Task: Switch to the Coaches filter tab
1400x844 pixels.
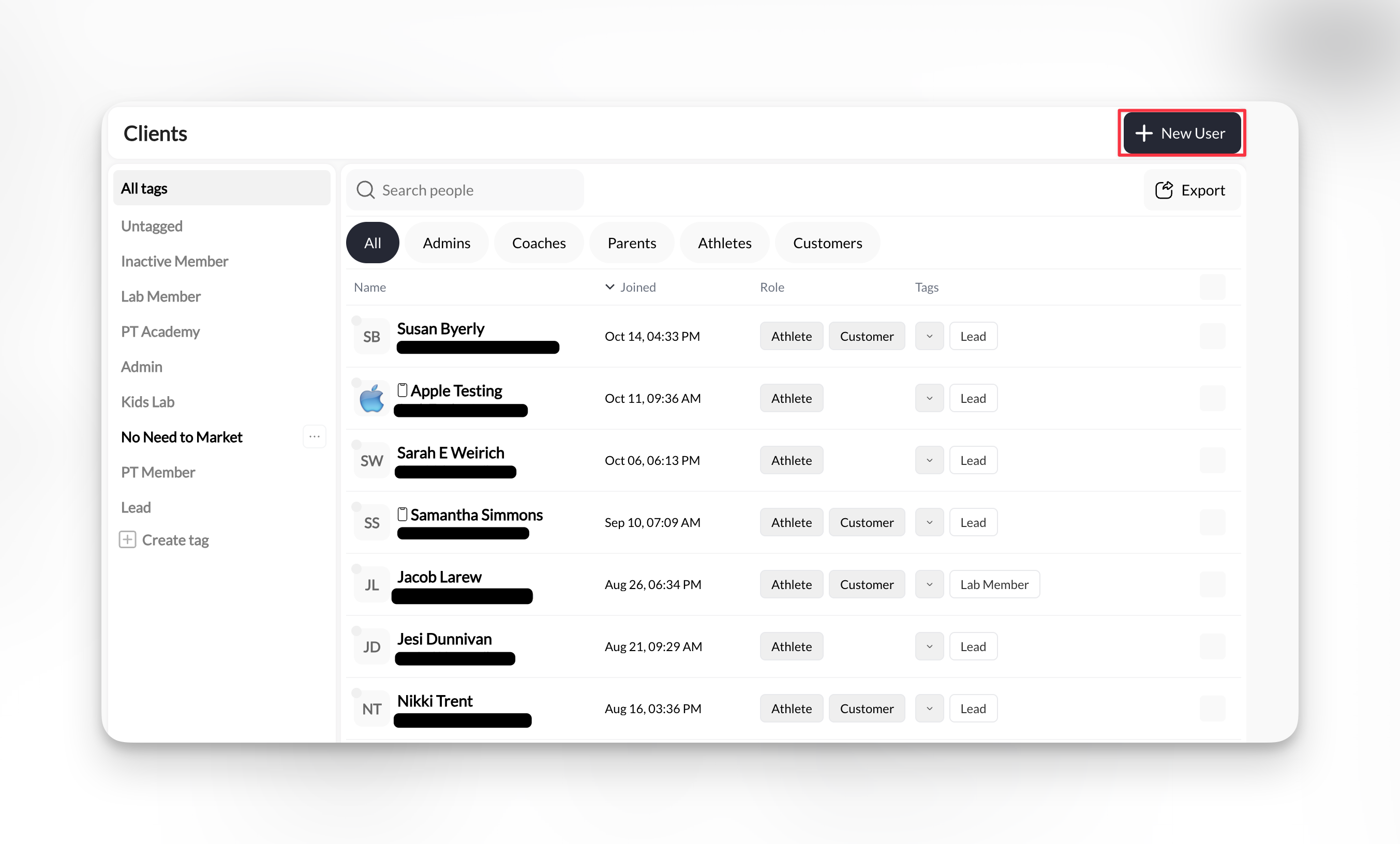Action: tap(538, 243)
